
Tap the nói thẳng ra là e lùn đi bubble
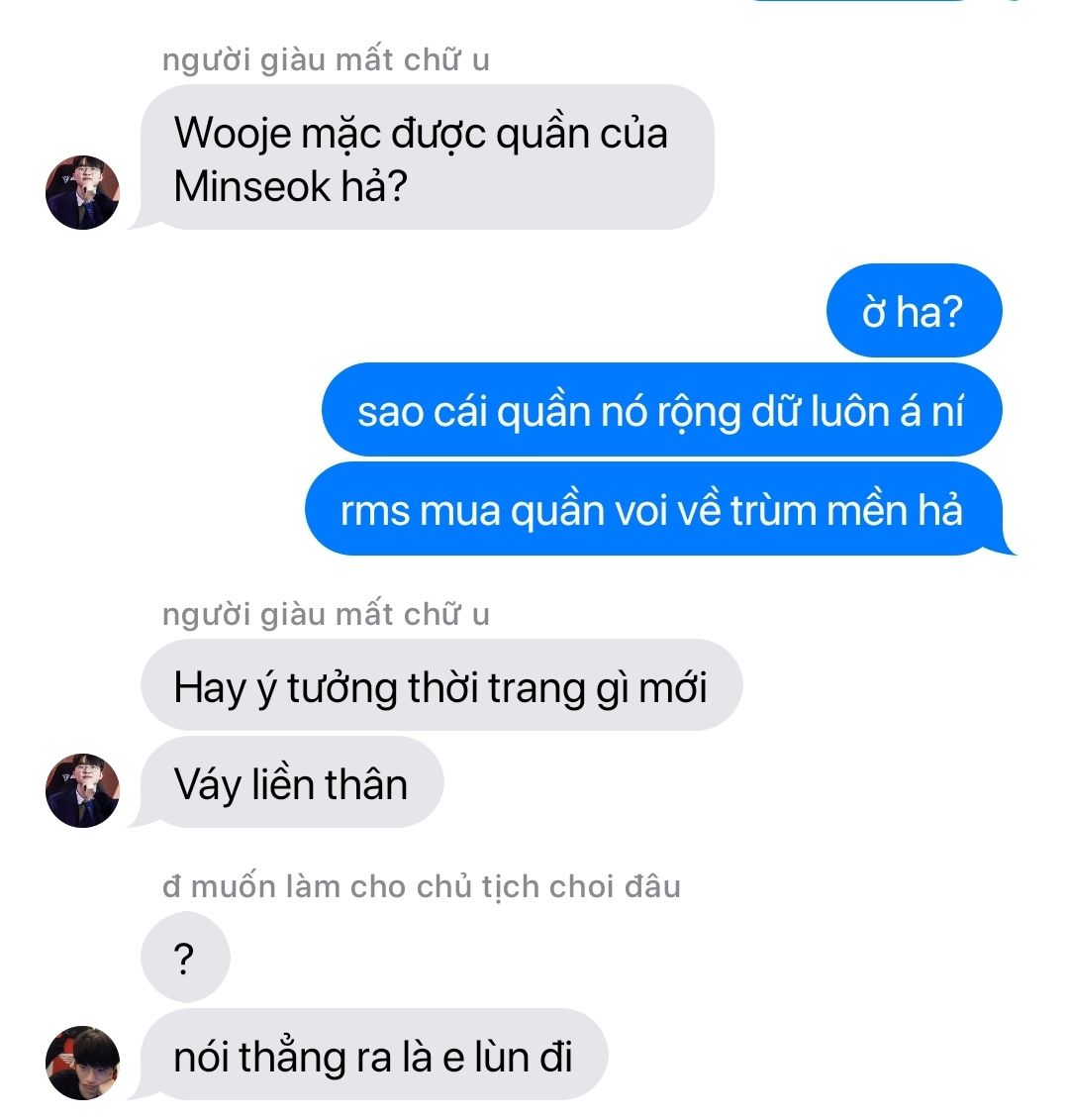[374, 1055]
